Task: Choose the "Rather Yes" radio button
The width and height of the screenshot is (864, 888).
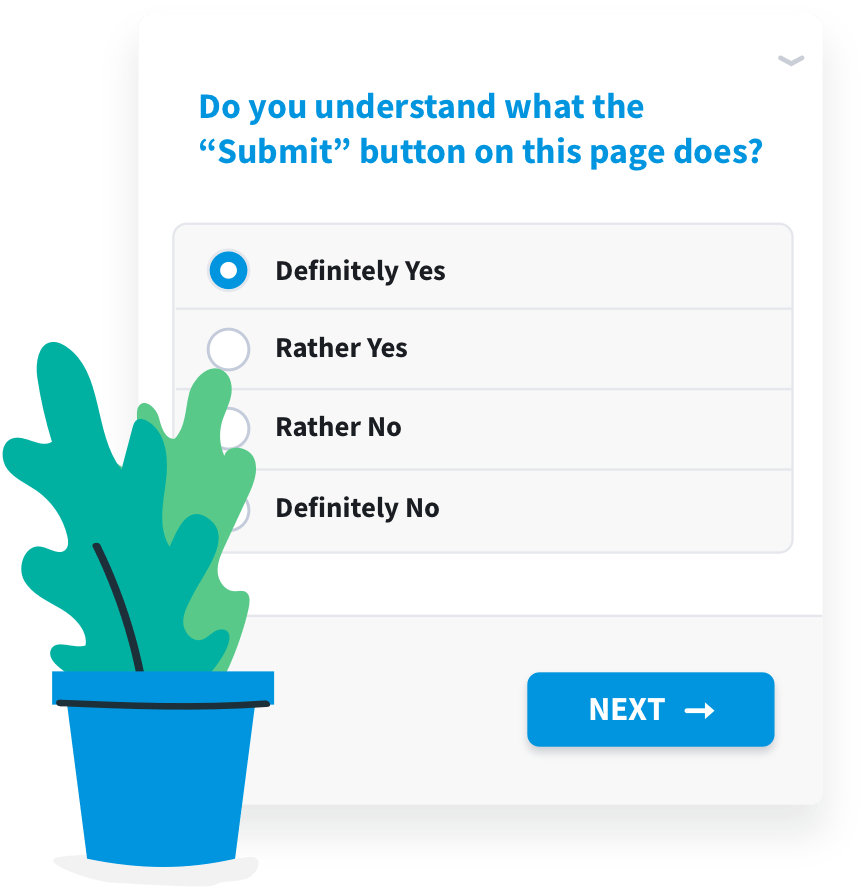Action: [x=227, y=349]
